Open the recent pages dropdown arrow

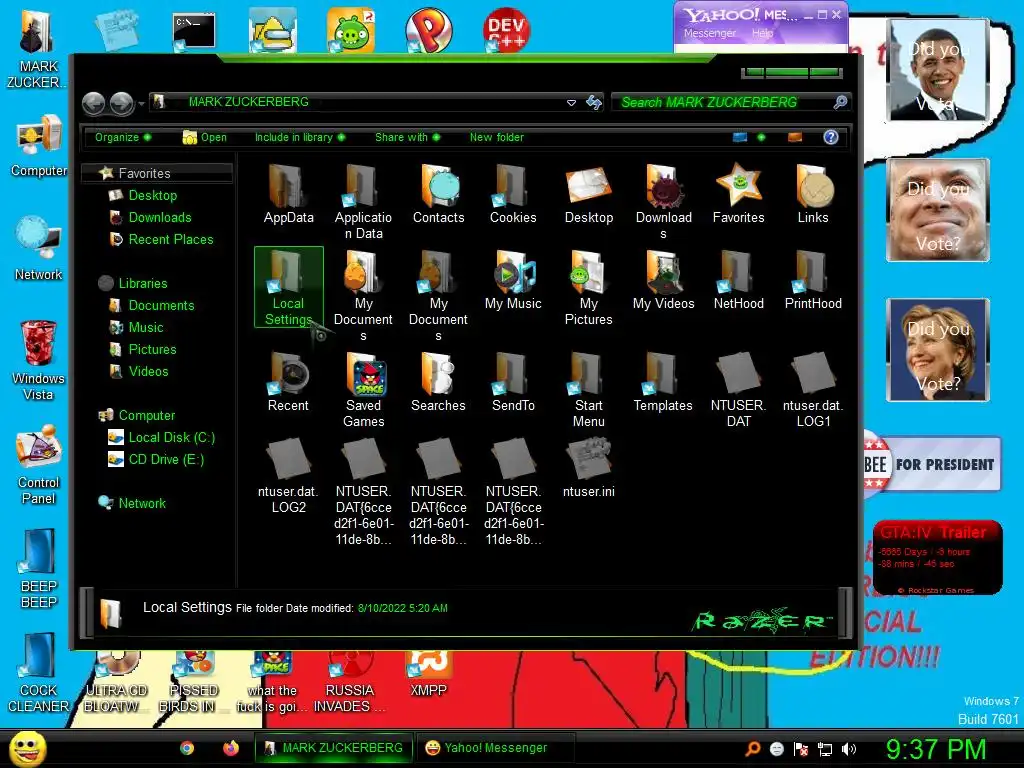tap(141, 103)
